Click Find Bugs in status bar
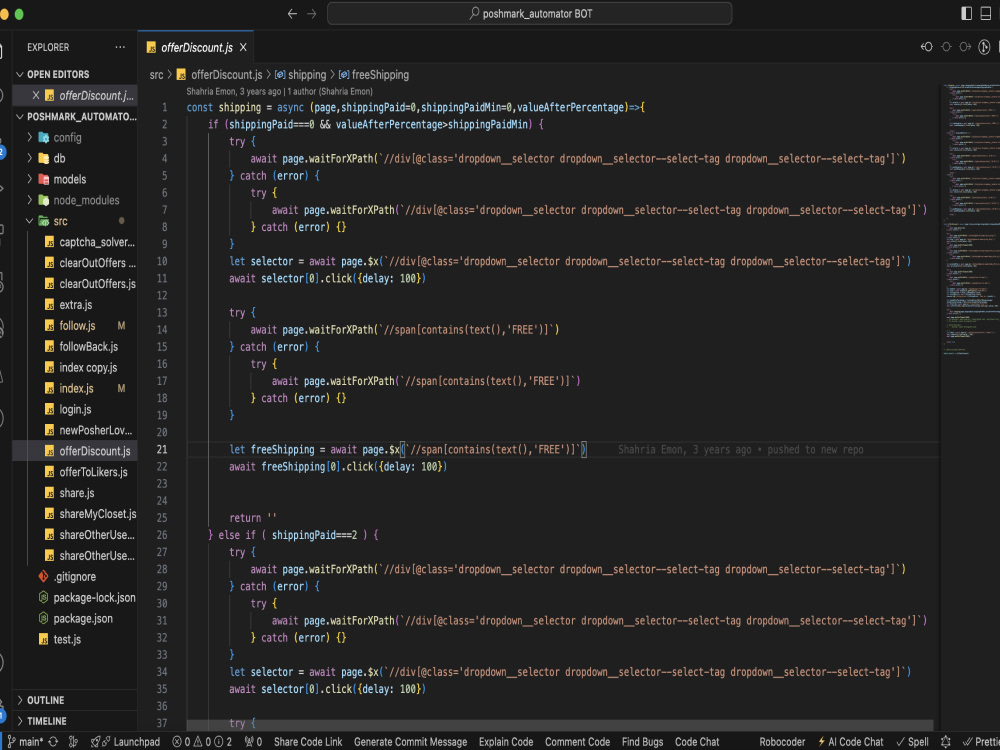Image resolution: width=1000 pixels, height=750 pixels. (x=642, y=742)
